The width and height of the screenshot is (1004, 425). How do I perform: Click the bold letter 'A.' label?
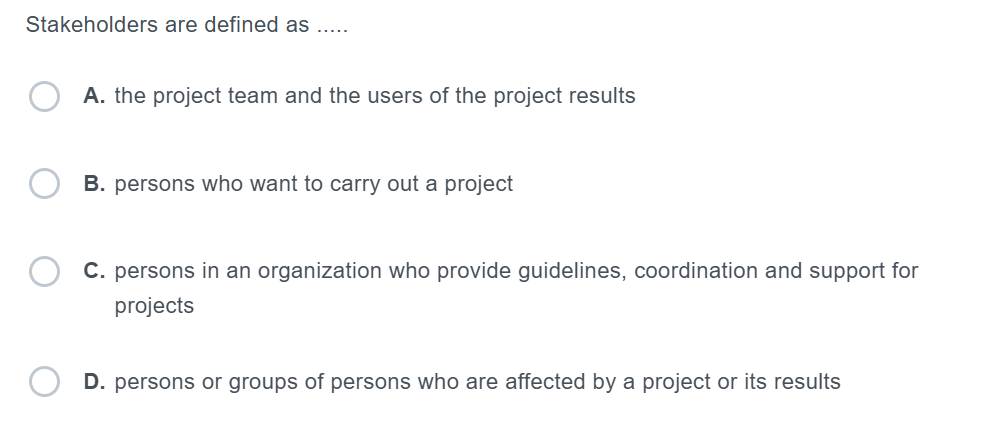click(96, 96)
